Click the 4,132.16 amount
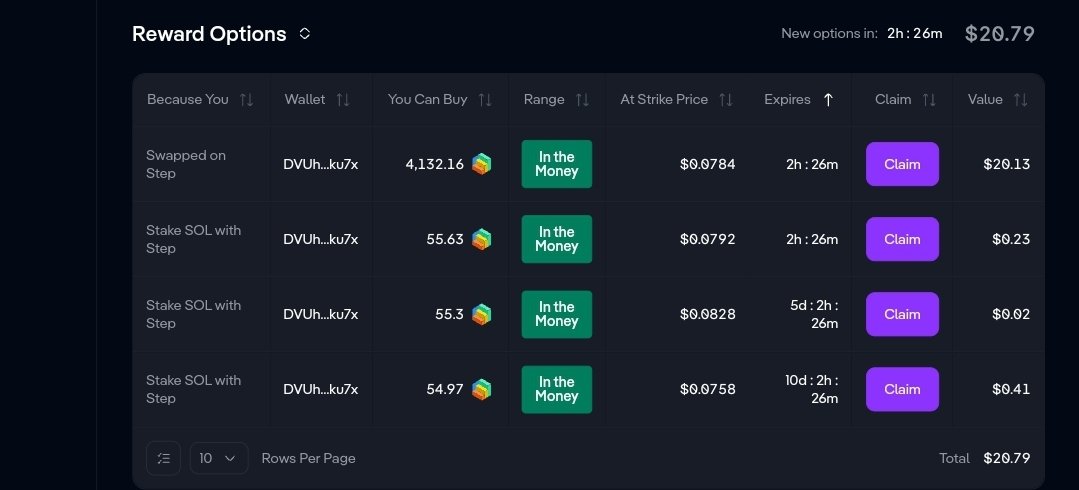 [434, 164]
